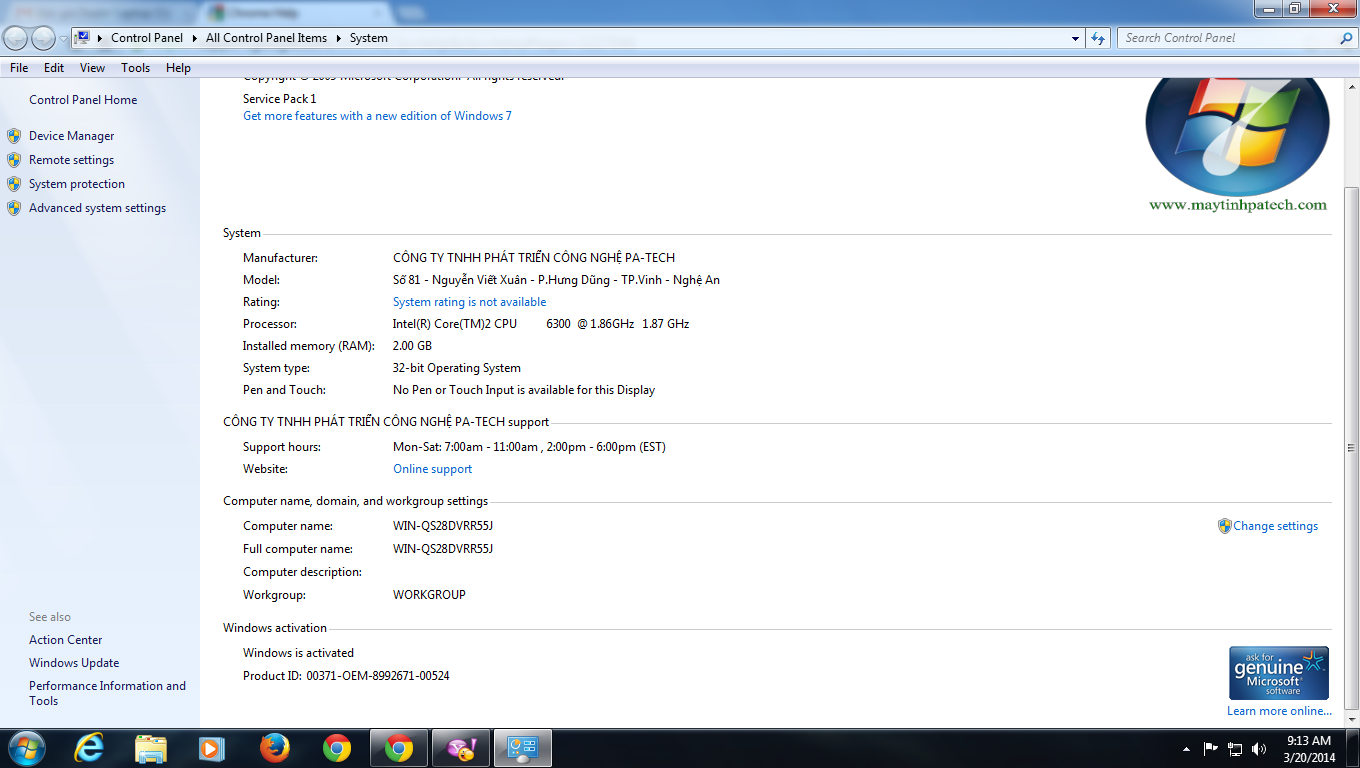Refresh the System page via refresh button
1360x768 pixels.
(1098, 38)
